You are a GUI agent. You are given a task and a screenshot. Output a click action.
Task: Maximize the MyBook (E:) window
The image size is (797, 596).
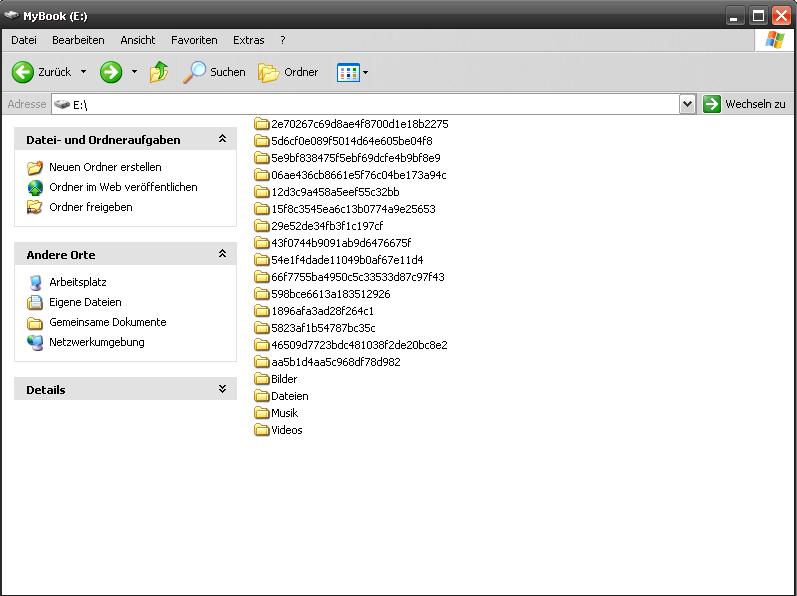point(758,16)
